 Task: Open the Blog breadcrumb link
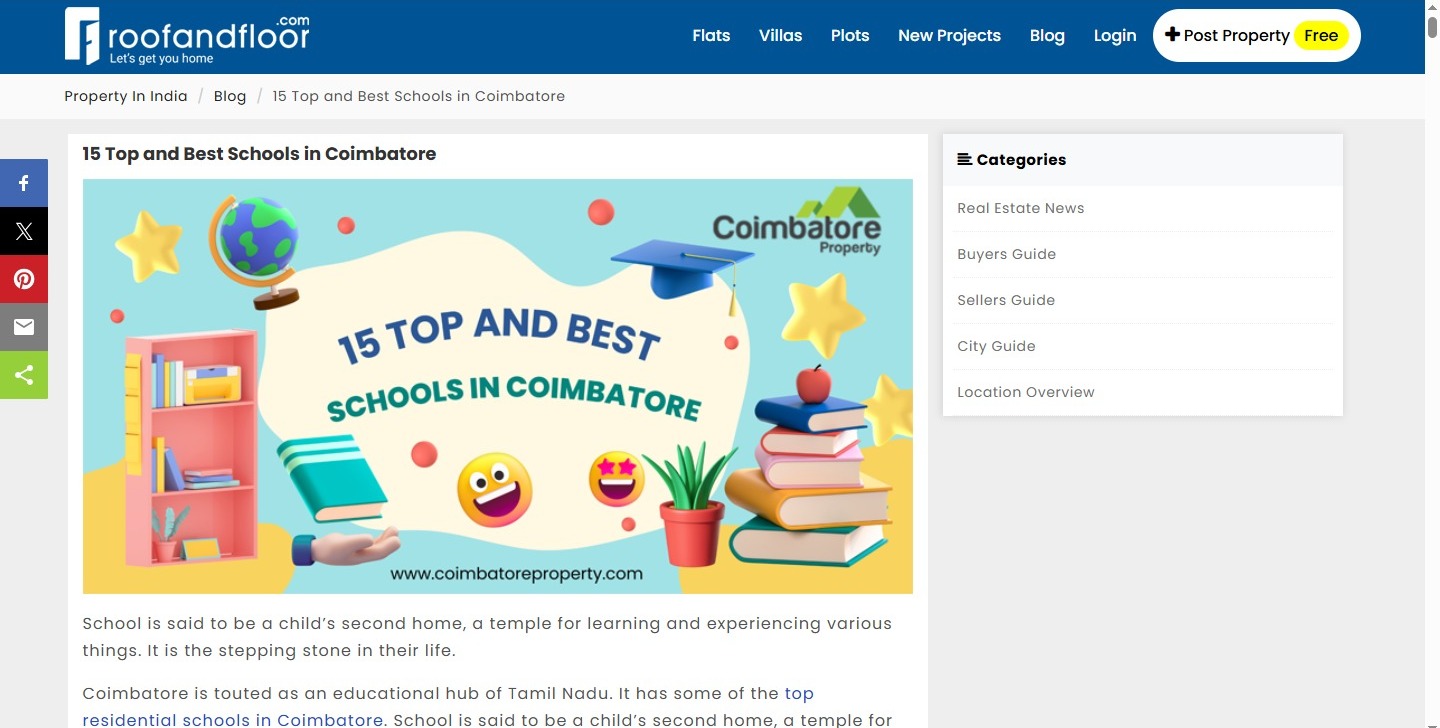230,96
